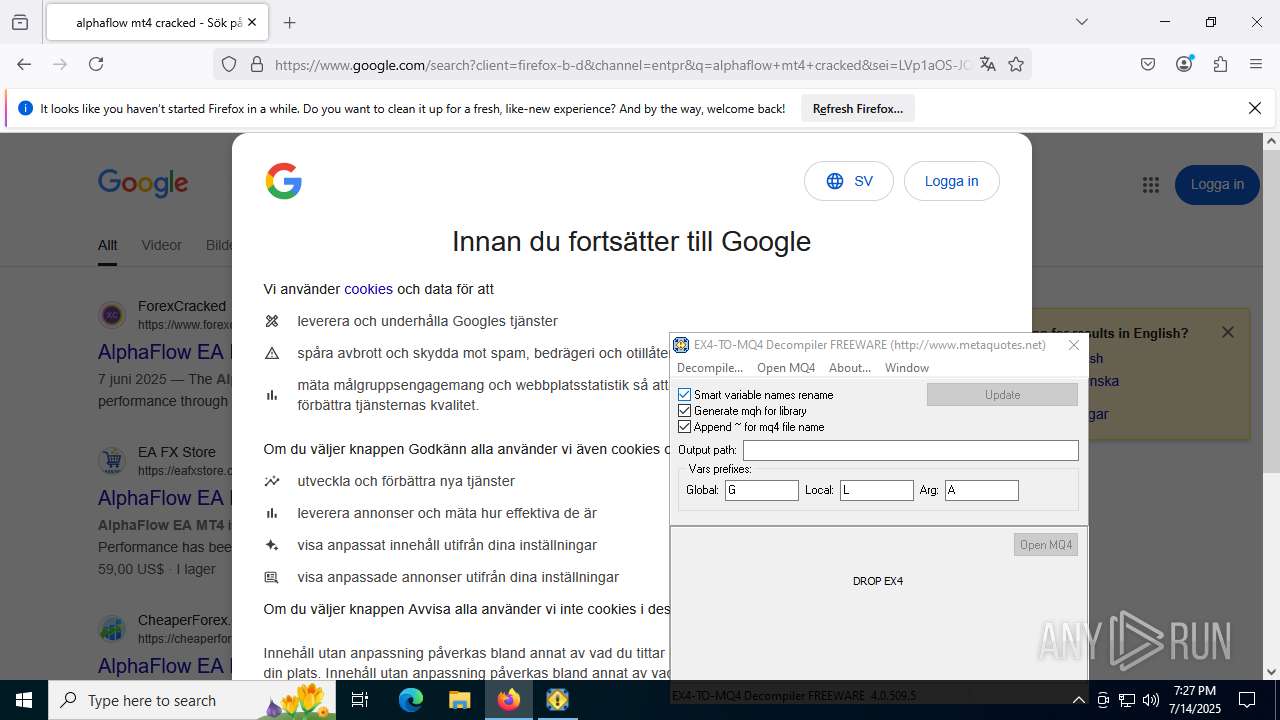Toggle Append ~ for mq4 file name checkbox

pos(685,427)
